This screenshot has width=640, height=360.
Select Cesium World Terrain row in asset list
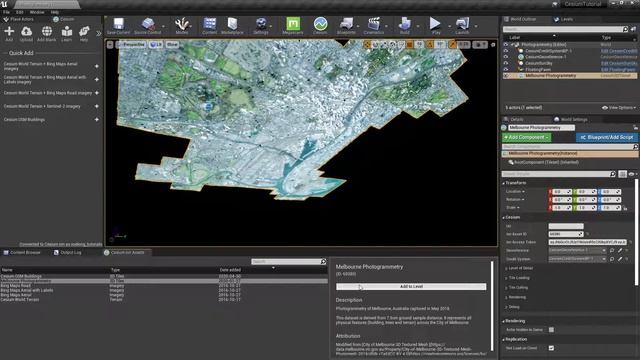pyautogui.click(x=163, y=300)
